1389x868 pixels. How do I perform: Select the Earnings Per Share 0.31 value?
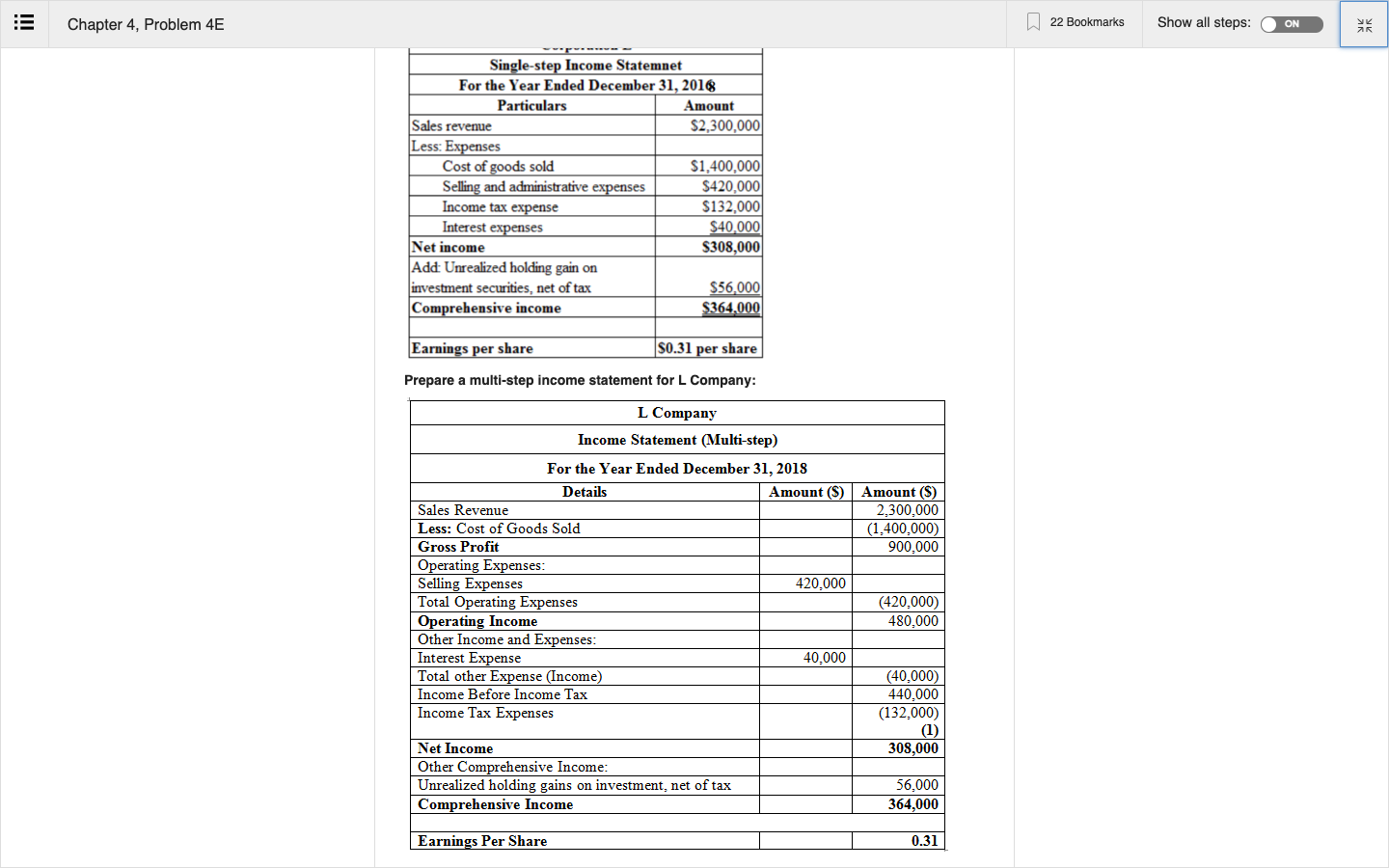pyautogui.click(x=924, y=841)
